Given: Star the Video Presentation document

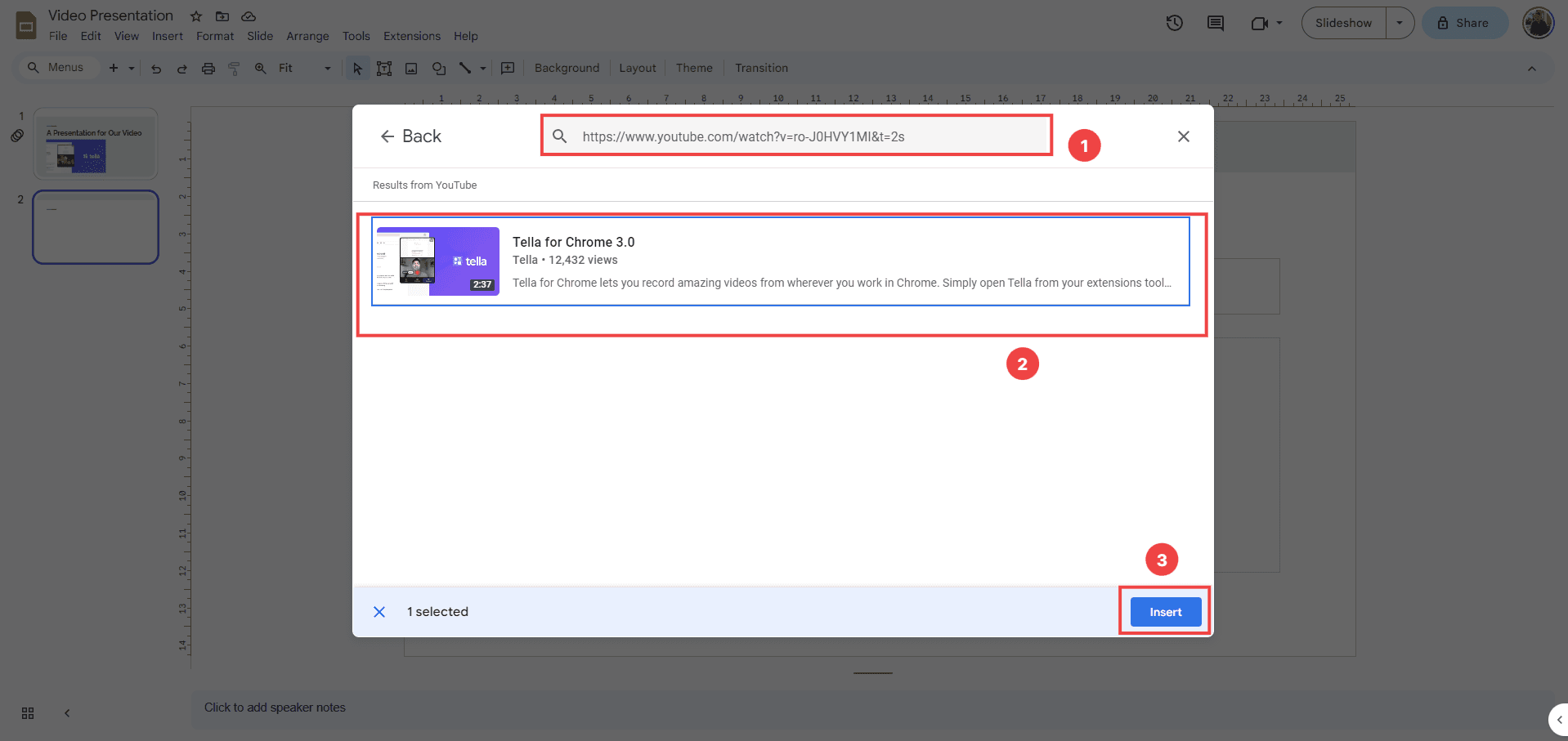Looking at the screenshot, I should tap(196, 16).
